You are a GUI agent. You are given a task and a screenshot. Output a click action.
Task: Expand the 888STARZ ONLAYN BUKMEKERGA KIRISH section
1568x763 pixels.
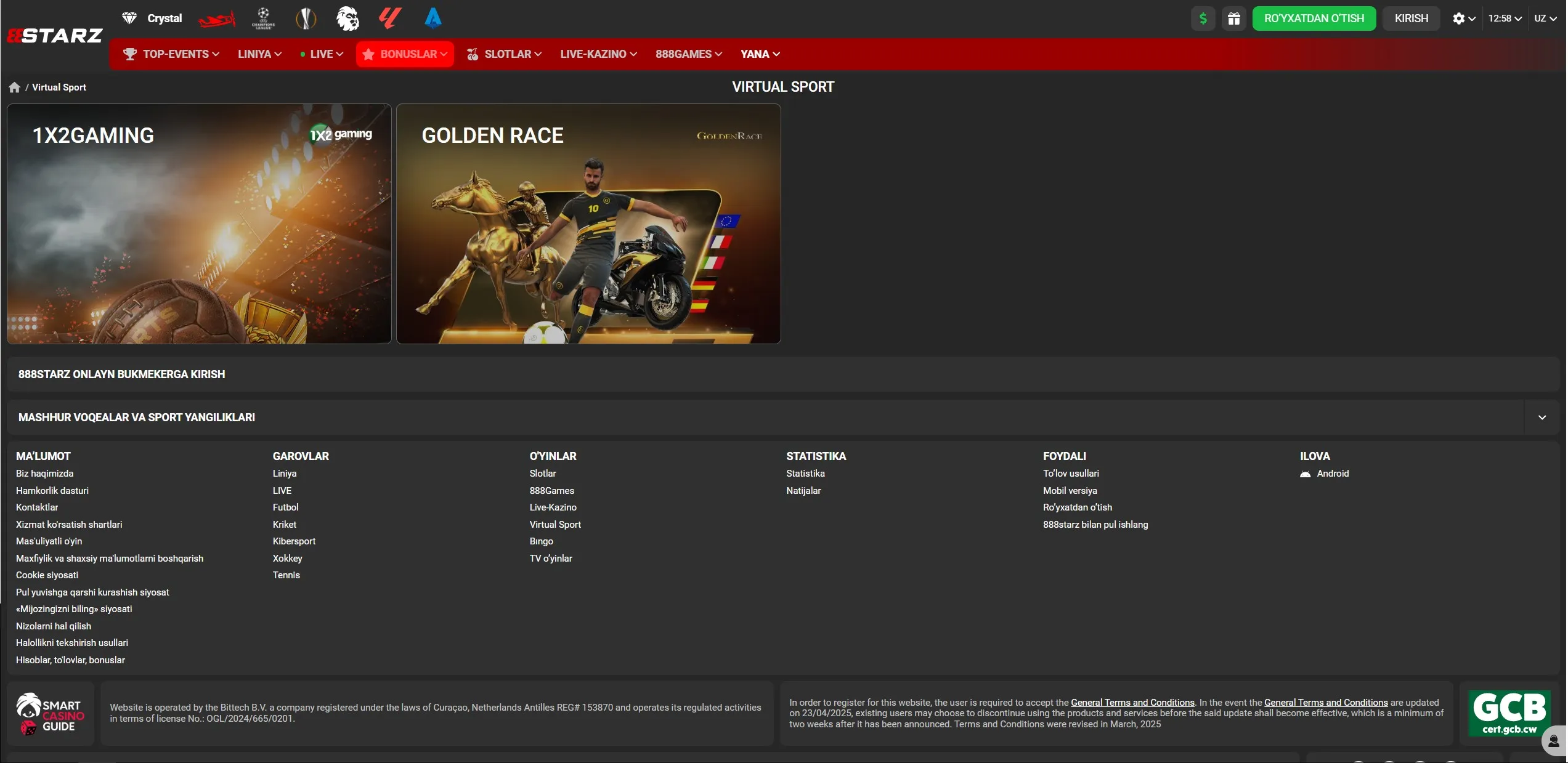(x=782, y=374)
